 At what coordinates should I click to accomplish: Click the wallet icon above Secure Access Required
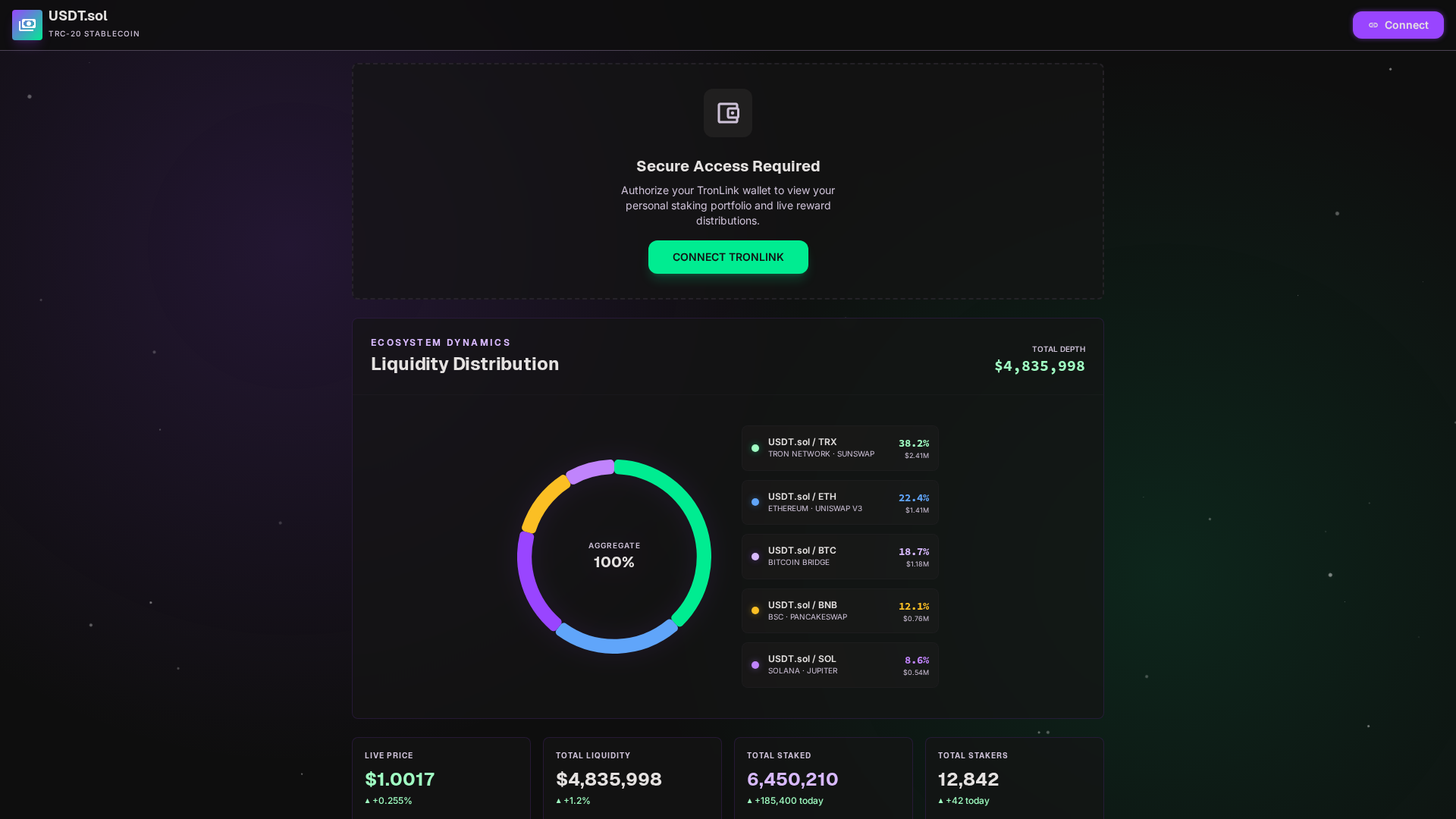coord(728,113)
